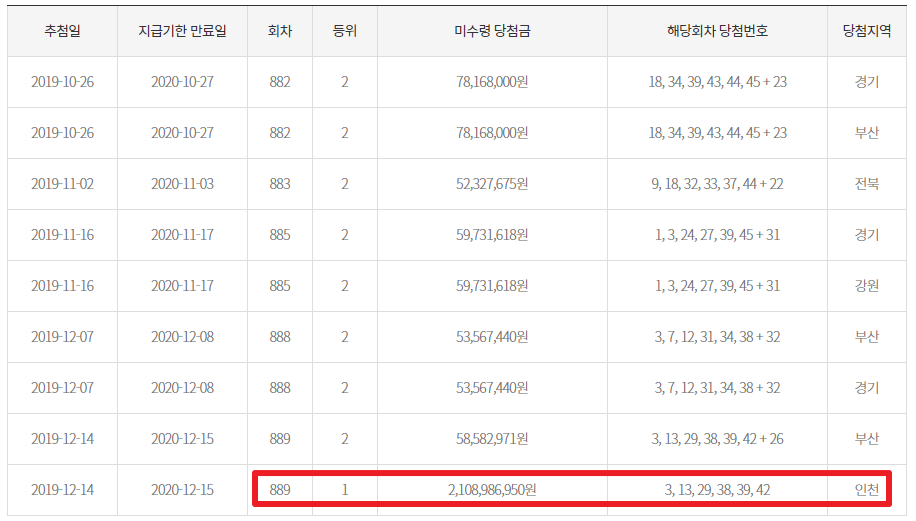916x521 pixels.
Task: Click 경기 in the round 888 rows
Action: tap(867, 388)
